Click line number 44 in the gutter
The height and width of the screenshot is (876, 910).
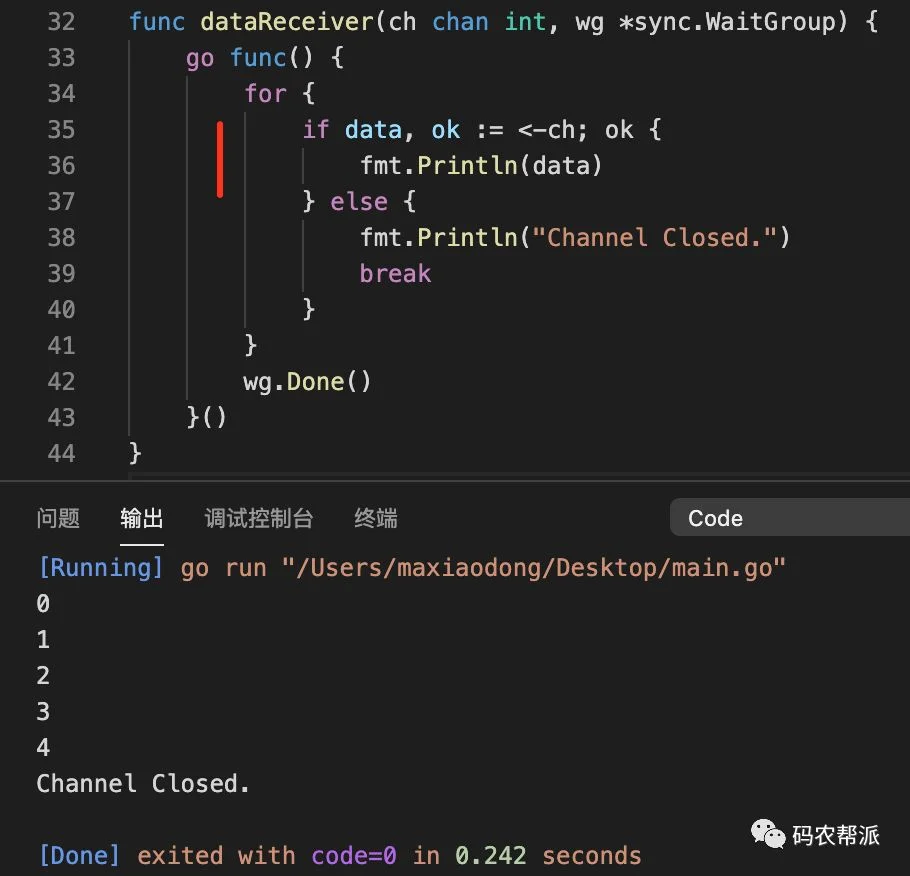pyautogui.click(x=61, y=453)
